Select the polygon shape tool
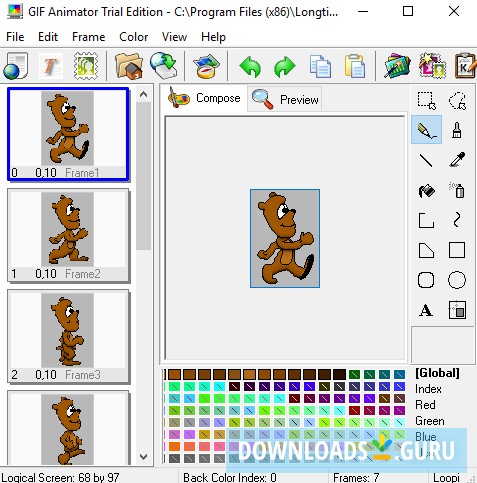The width and height of the screenshot is (477, 483). (x=426, y=250)
